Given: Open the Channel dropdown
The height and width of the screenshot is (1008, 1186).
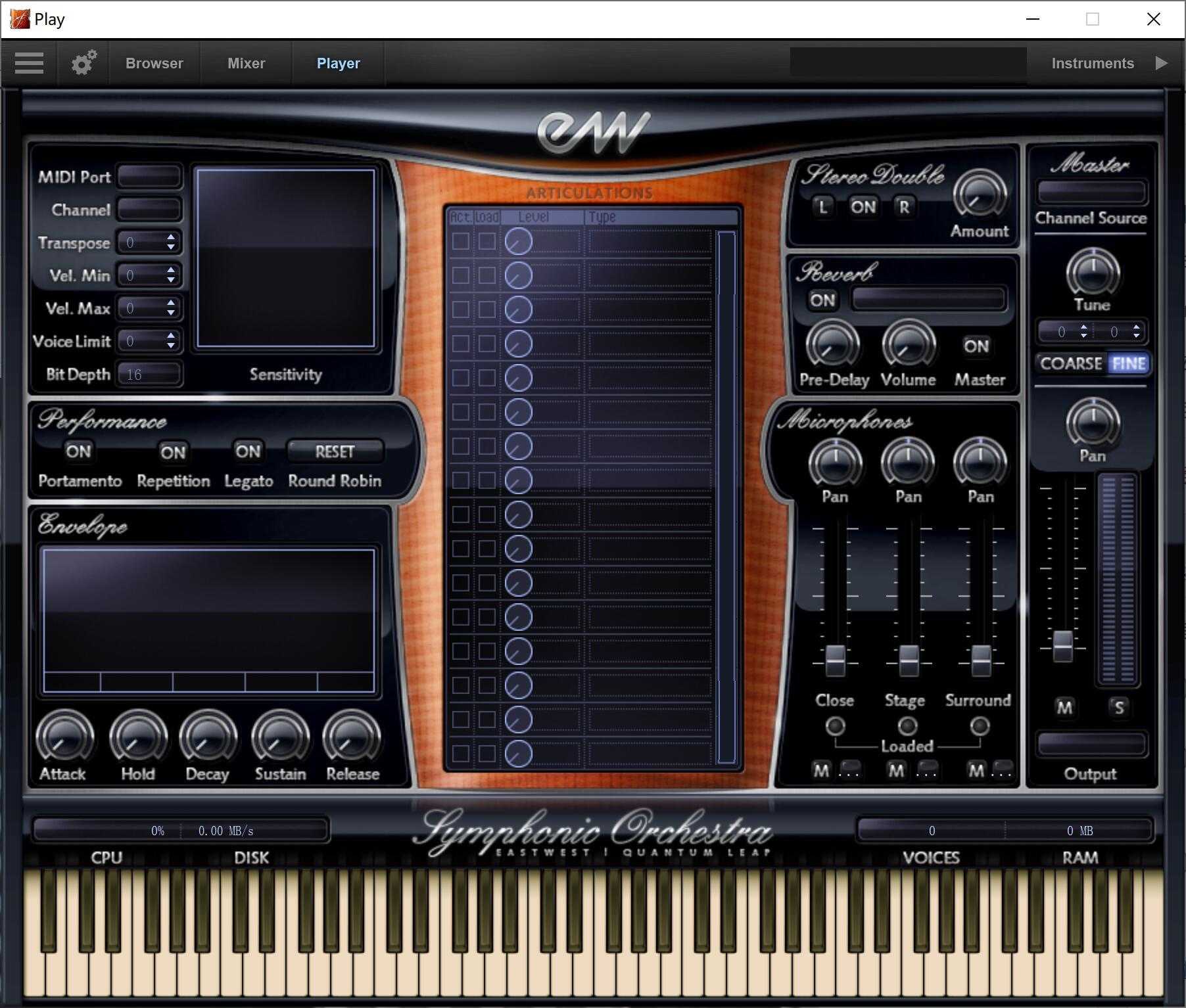Looking at the screenshot, I should (149, 209).
